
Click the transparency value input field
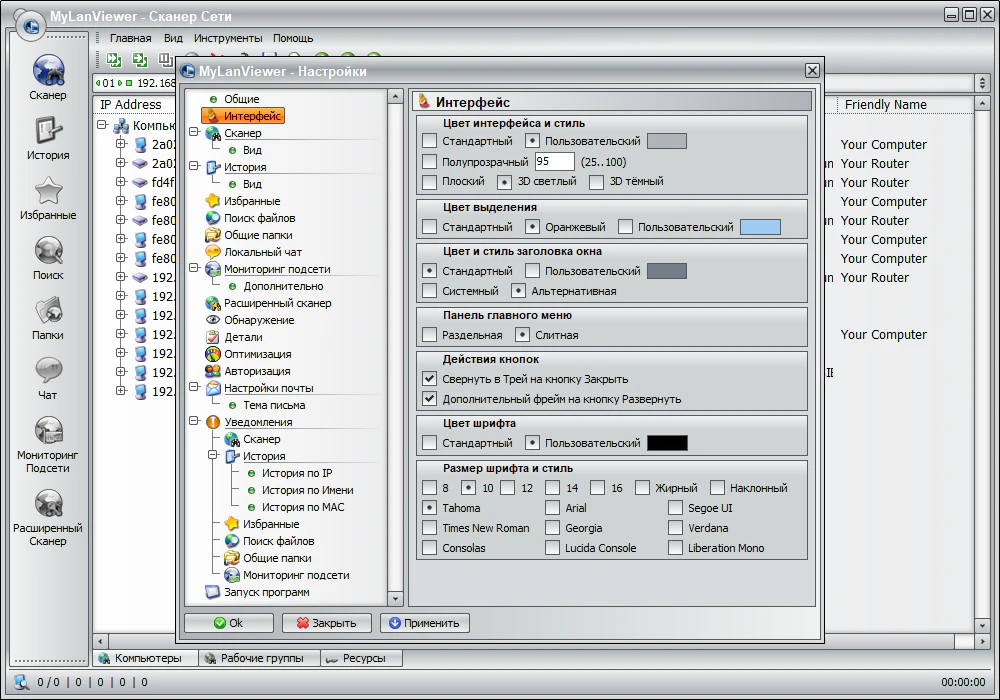554,162
